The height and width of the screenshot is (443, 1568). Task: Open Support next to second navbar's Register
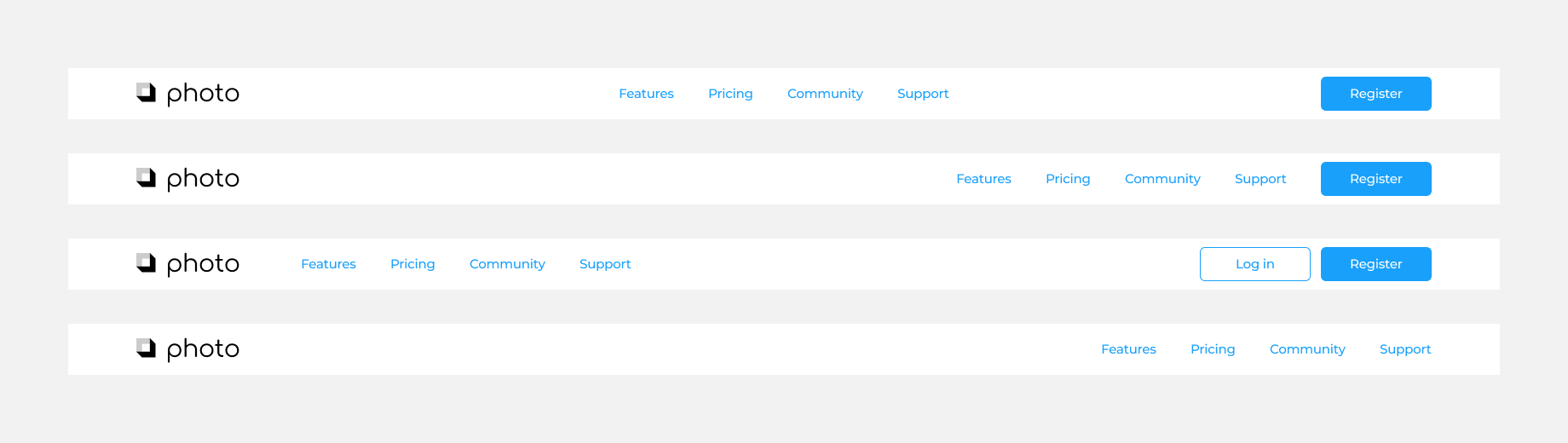coord(1260,179)
